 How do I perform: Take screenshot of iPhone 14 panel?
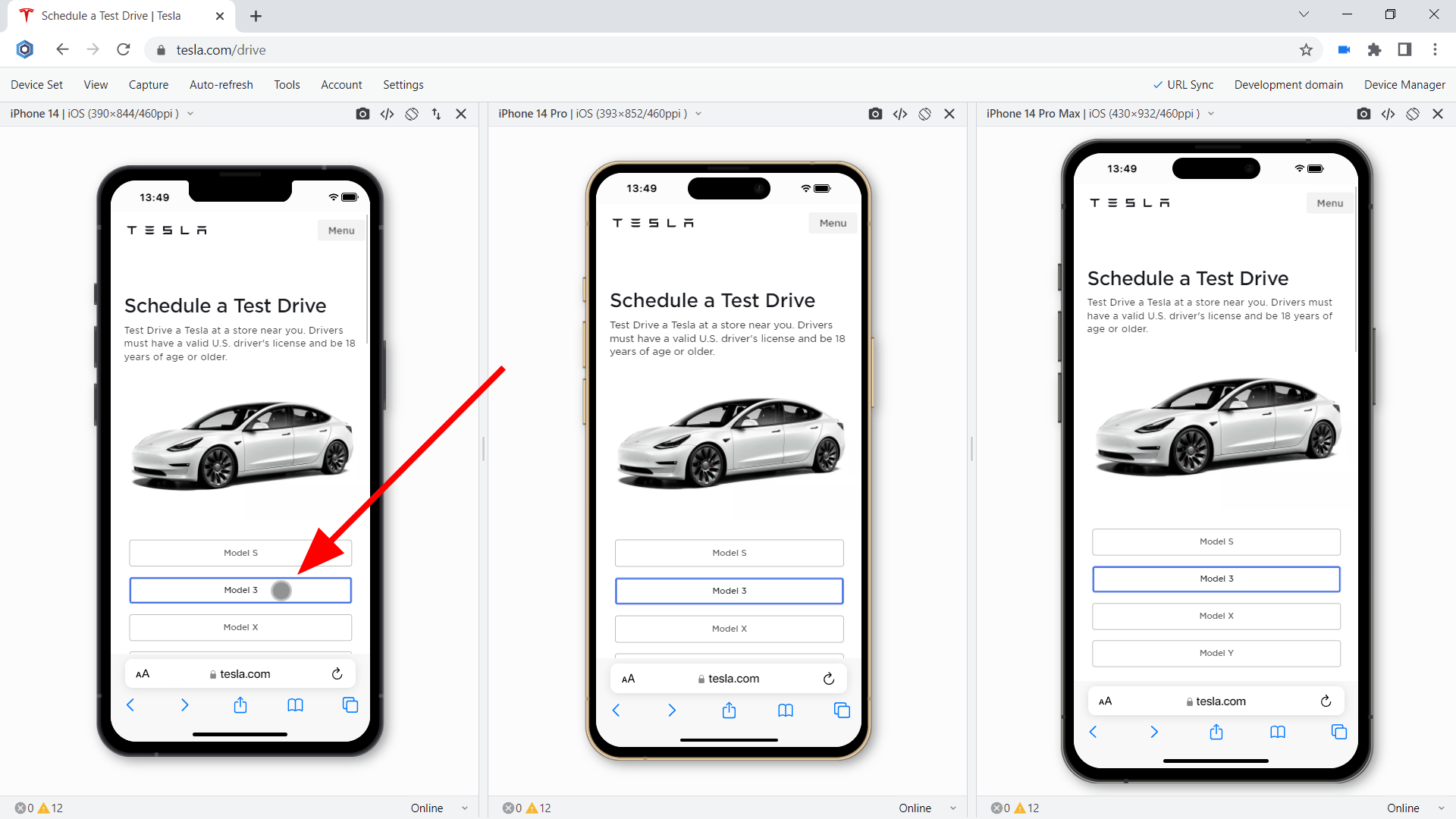pyautogui.click(x=362, y=114)
